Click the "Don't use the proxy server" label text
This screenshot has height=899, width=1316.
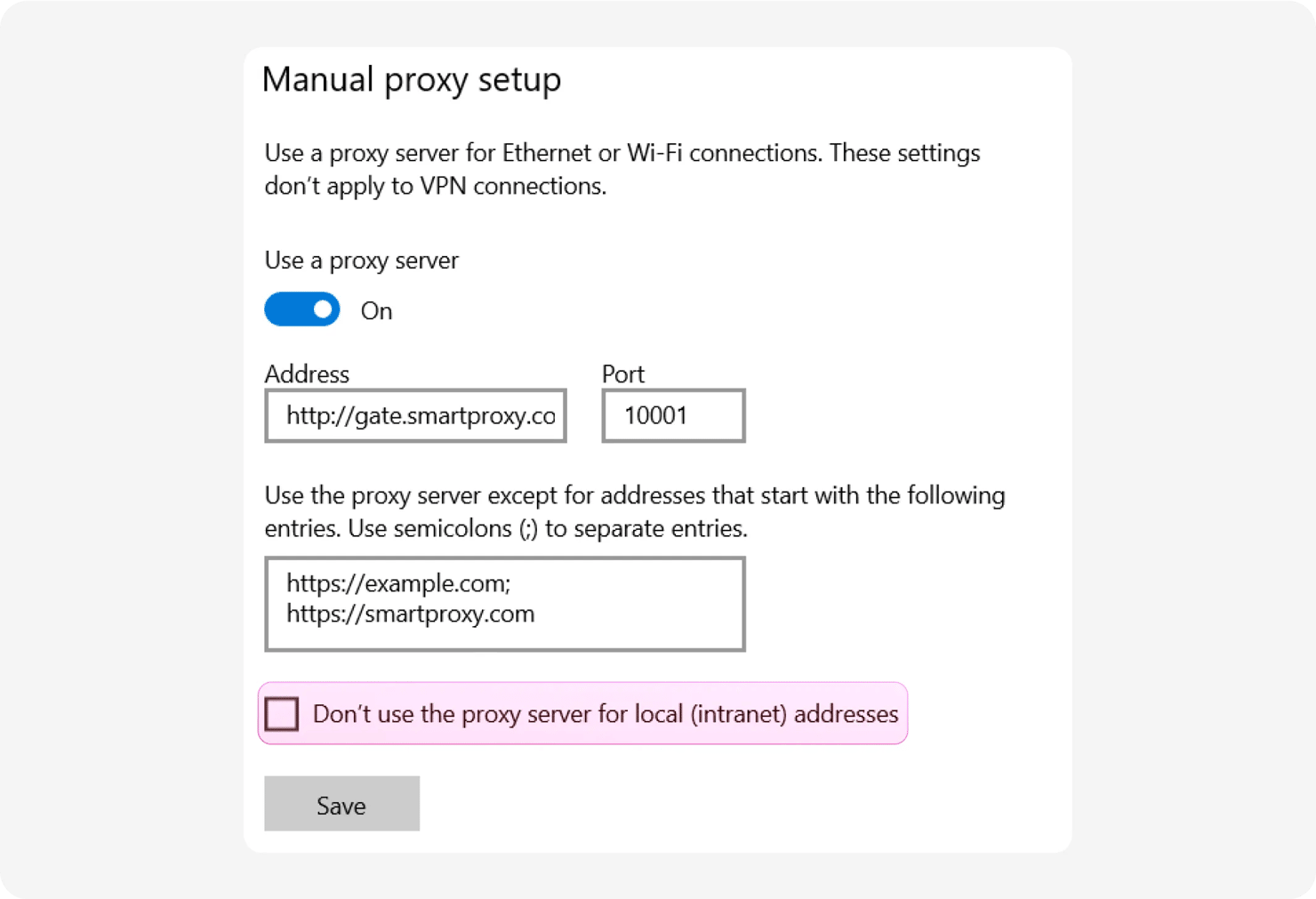tap(605, 714)
